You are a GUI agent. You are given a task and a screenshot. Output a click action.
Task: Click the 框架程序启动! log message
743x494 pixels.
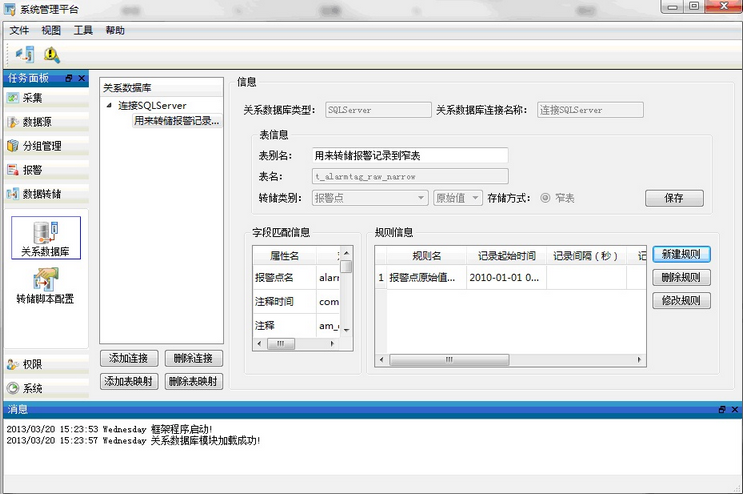tap(181, 429)
